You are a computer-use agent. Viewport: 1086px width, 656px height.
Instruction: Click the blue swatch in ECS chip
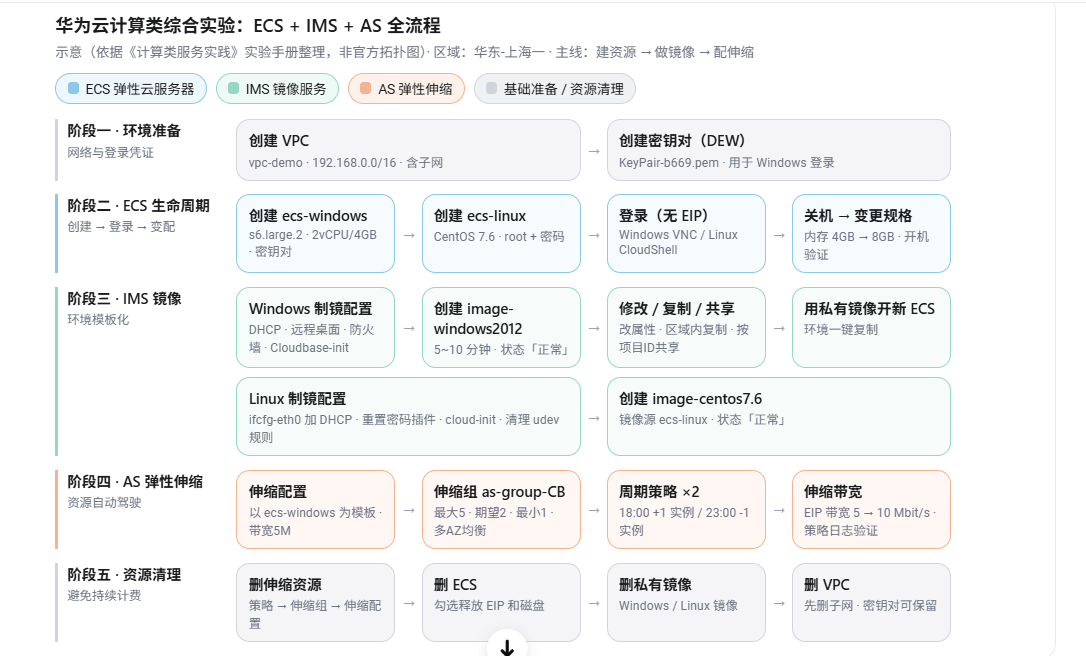73,88
